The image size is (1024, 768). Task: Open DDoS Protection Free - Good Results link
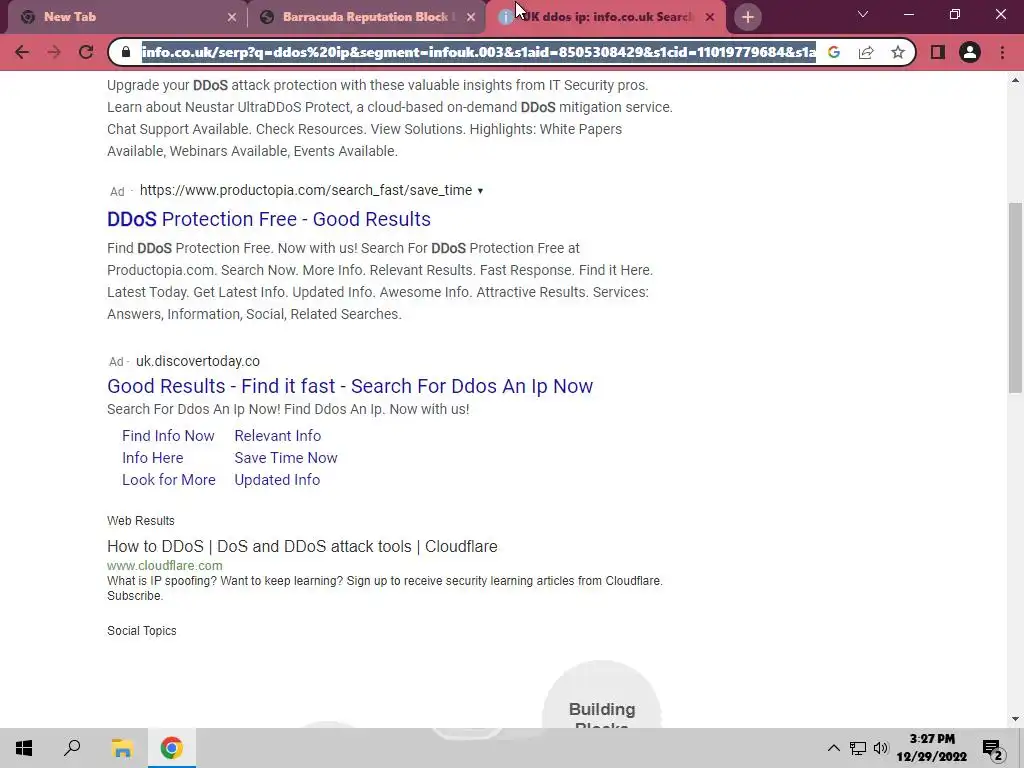click(269, 219)
